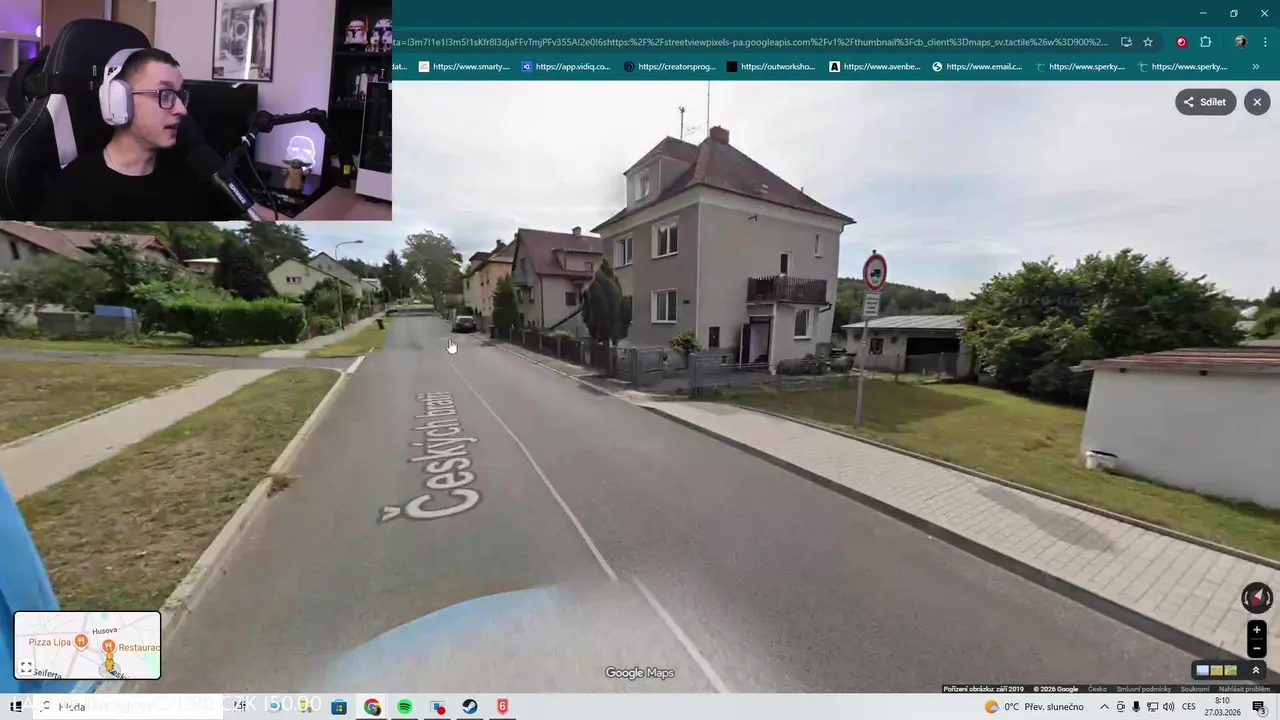
Task: Click the install app icon in address bar
Action: point(1126,42)
